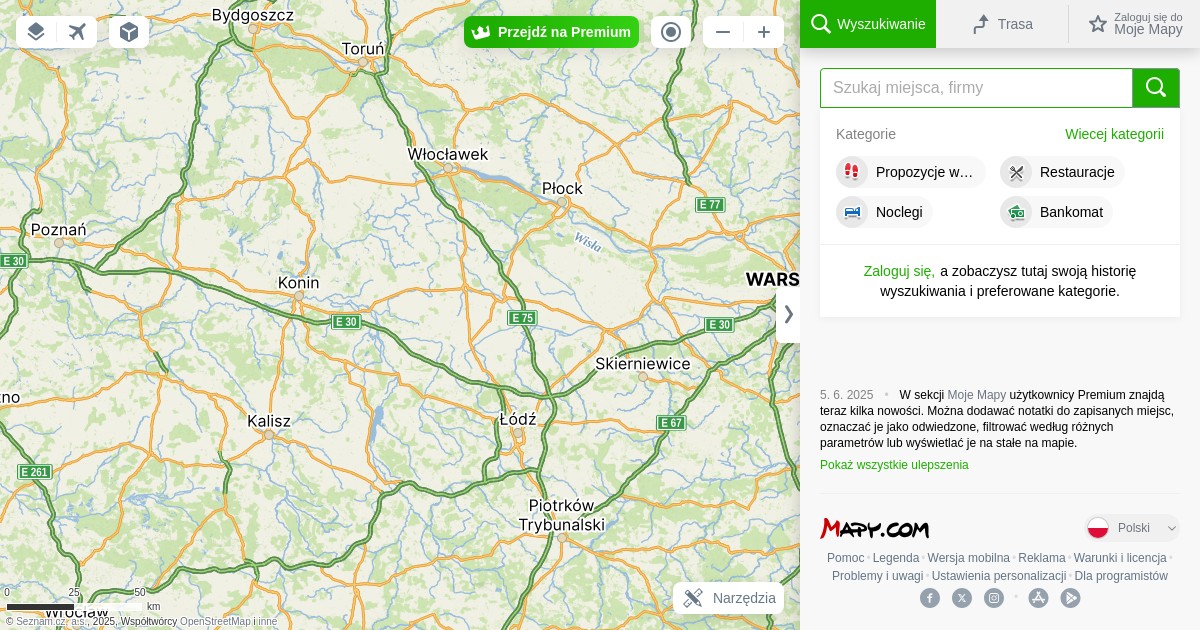Focus the Szukaj miejsca, firmy field

click(976, 88)
